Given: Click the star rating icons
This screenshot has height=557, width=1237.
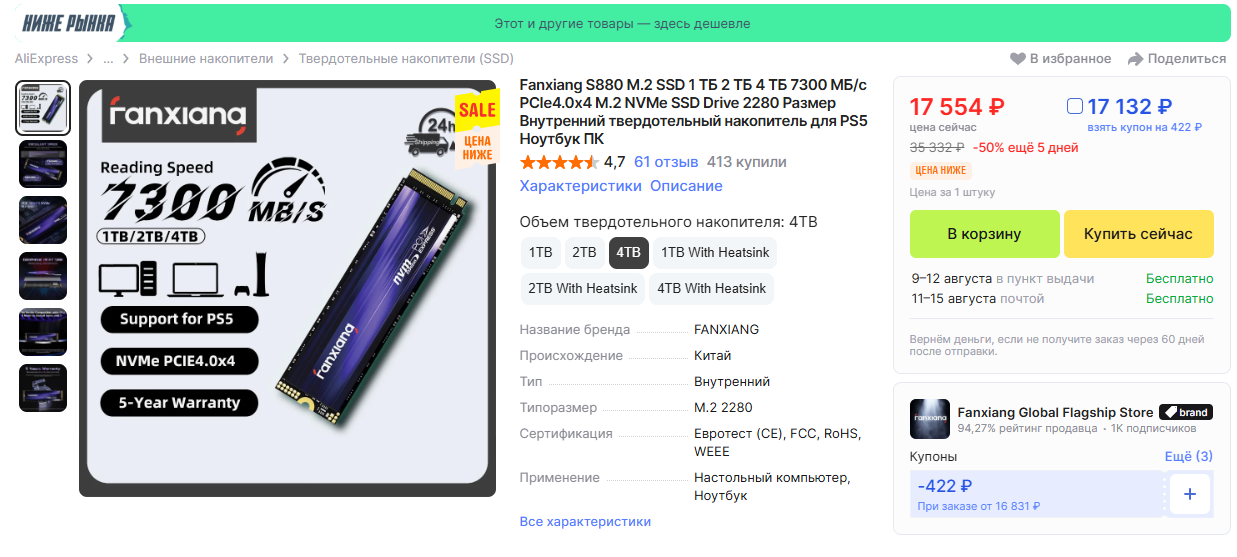Looking at the screenshot, I should click(559, 162).
